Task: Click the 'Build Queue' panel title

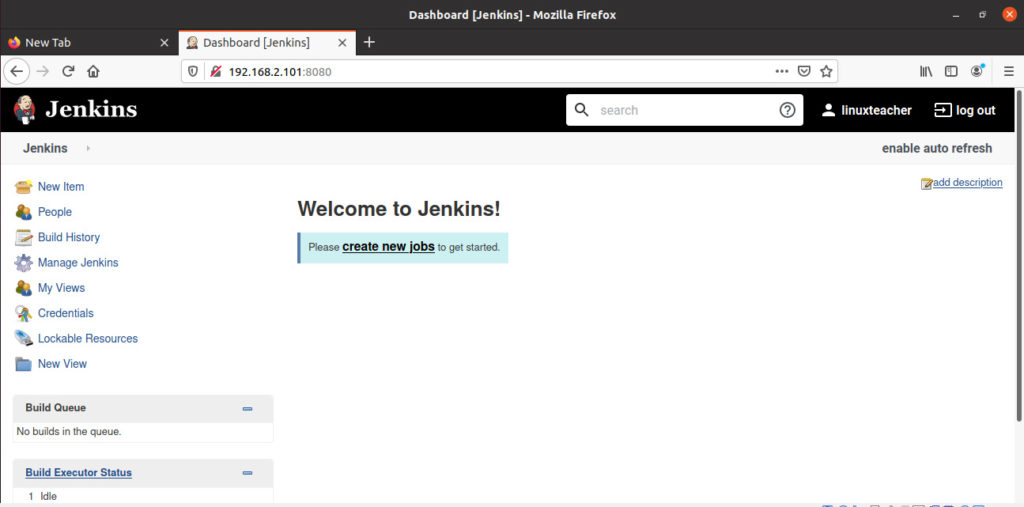Action: [56, 408]
